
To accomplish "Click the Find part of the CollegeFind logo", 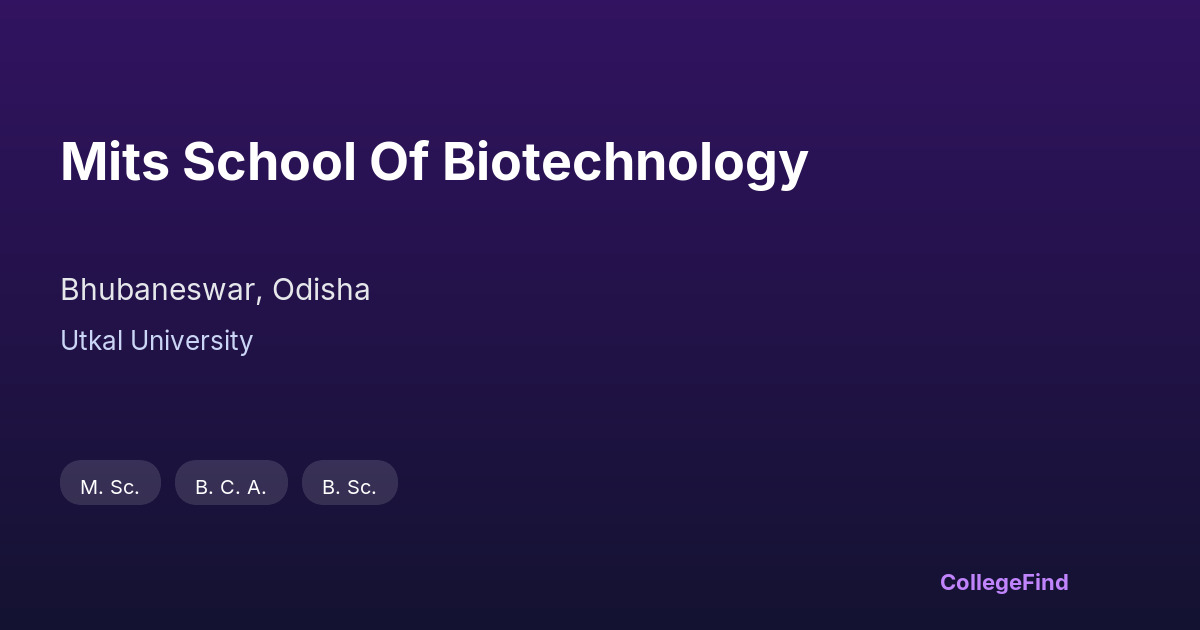I will (x=1044, y=582).
